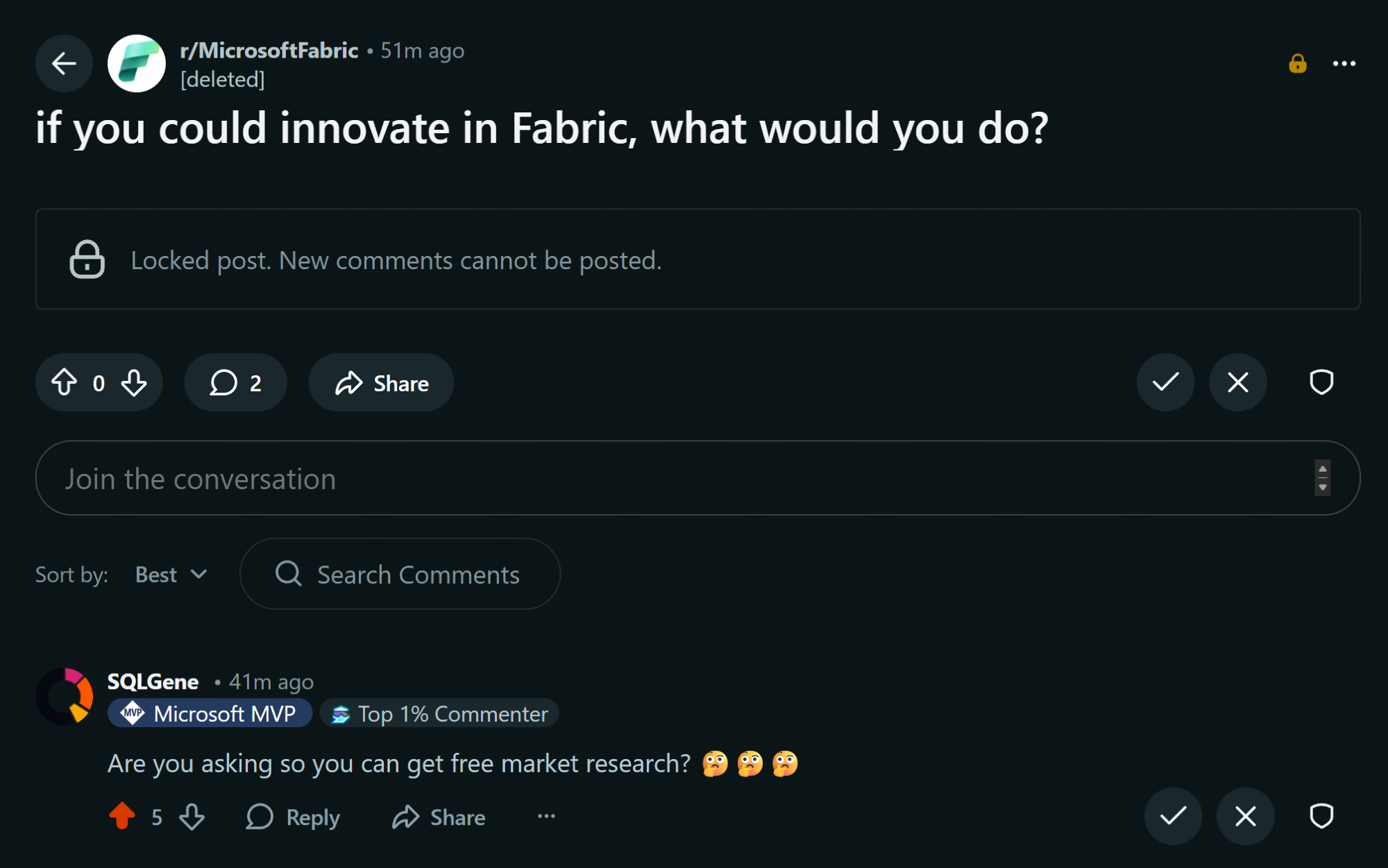Viewport: 1388px width, 868px height.
Task: Upvote the Fabric innovation post
Action: pyautogui.click(x=65, y=382)
